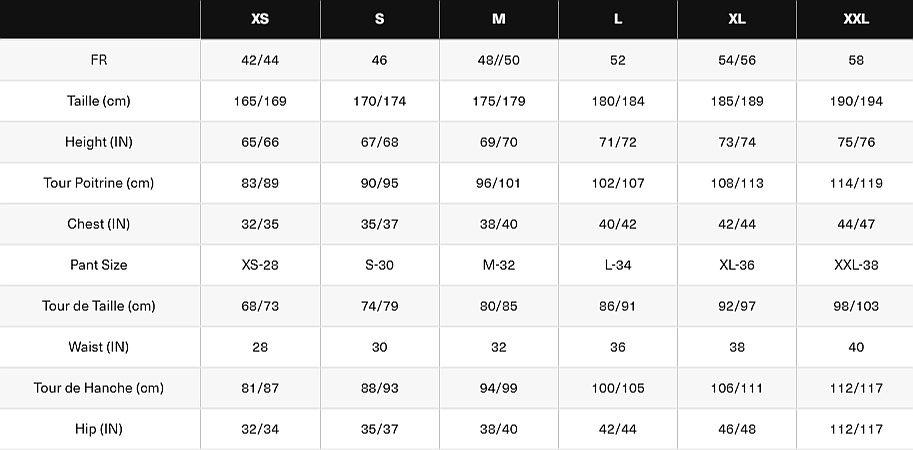Select the 98/103 Tour de Taille cell
913x450 pixels.
point(856,306)
